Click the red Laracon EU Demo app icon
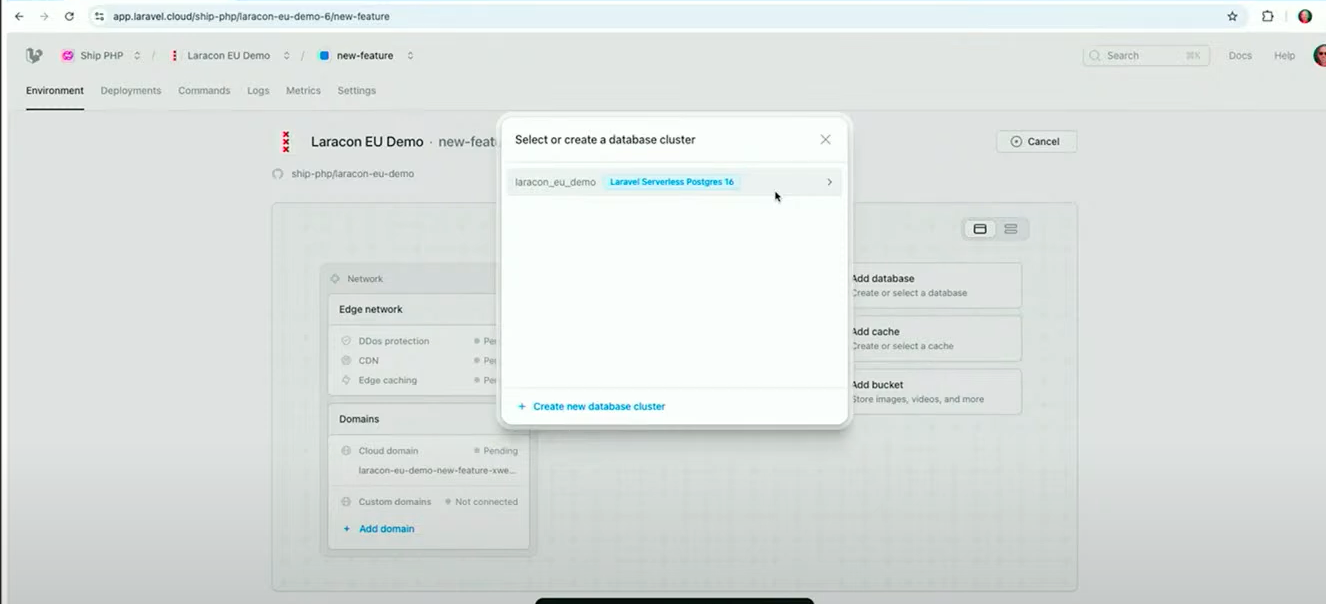The image size is (1326, 604). pyautogui.click(x=286, y=142)
